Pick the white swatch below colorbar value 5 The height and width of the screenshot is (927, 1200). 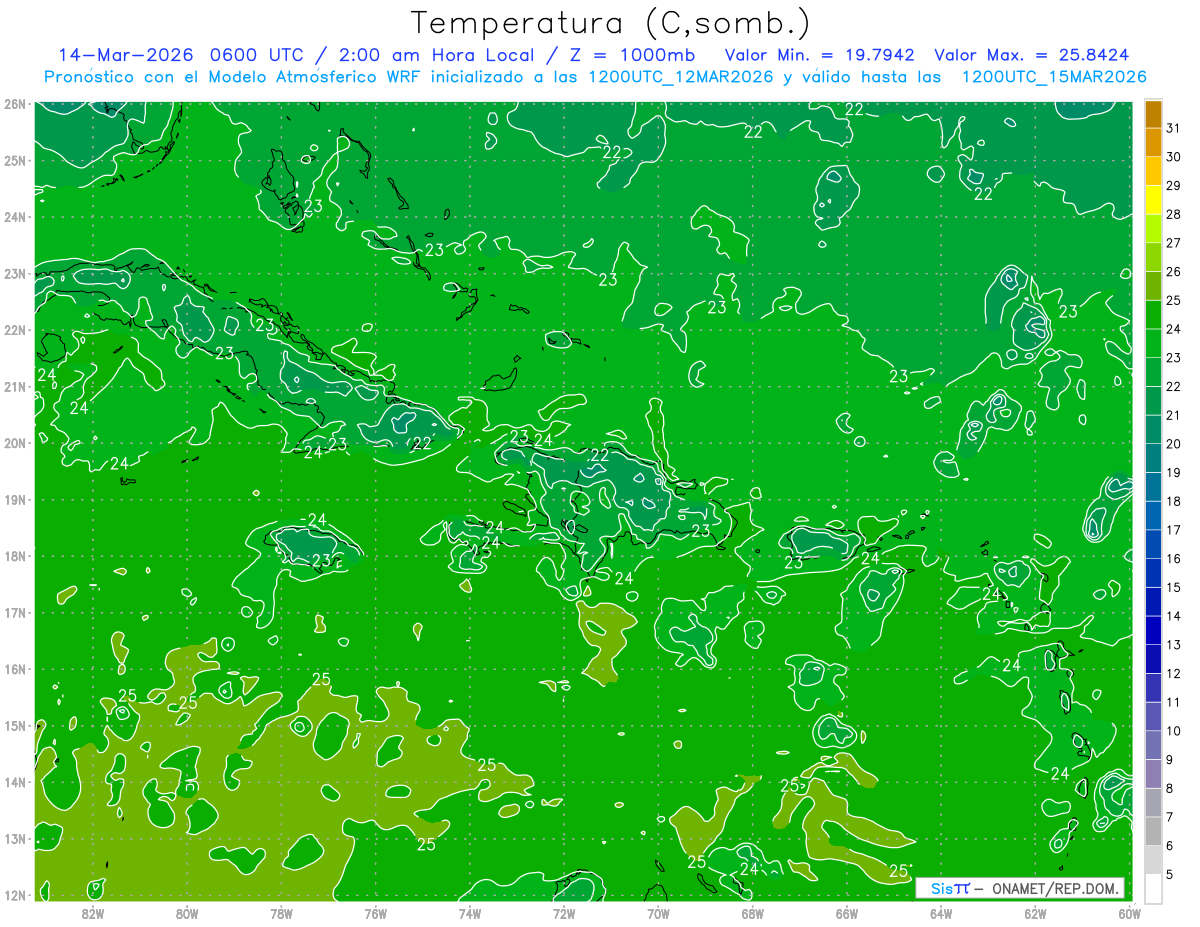tap(1153, 888)
